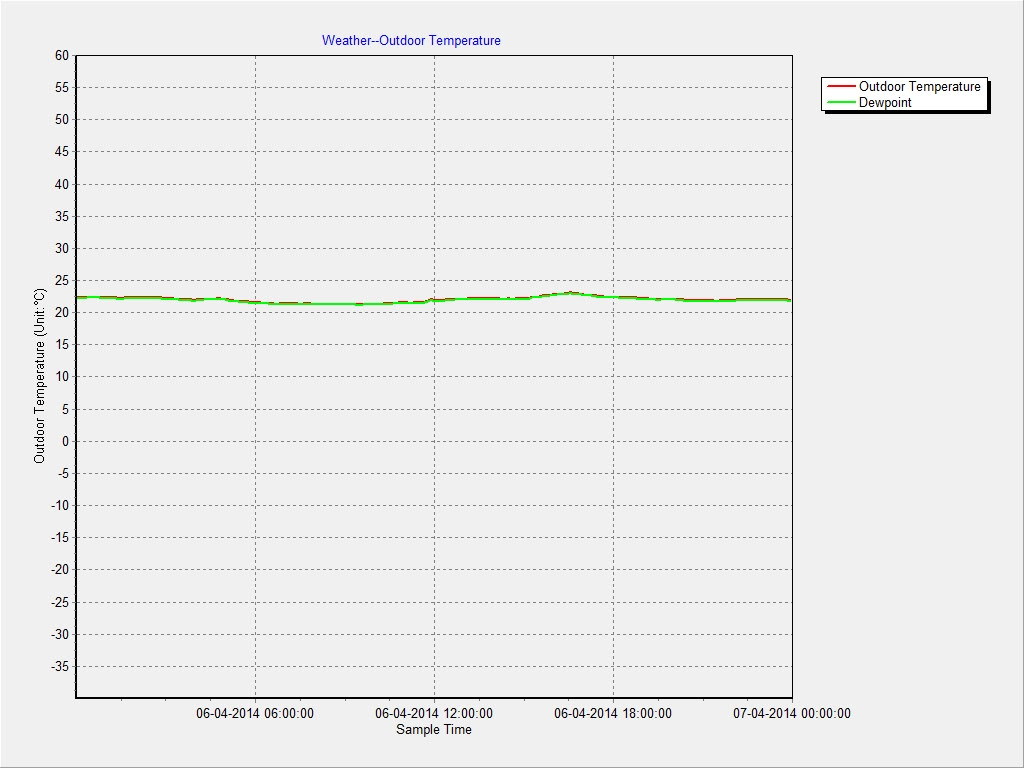The height and width of the screenshot is (768, 1024).
Task: Select the Outdoor Temperature legend entry
Action: (904, 86)
